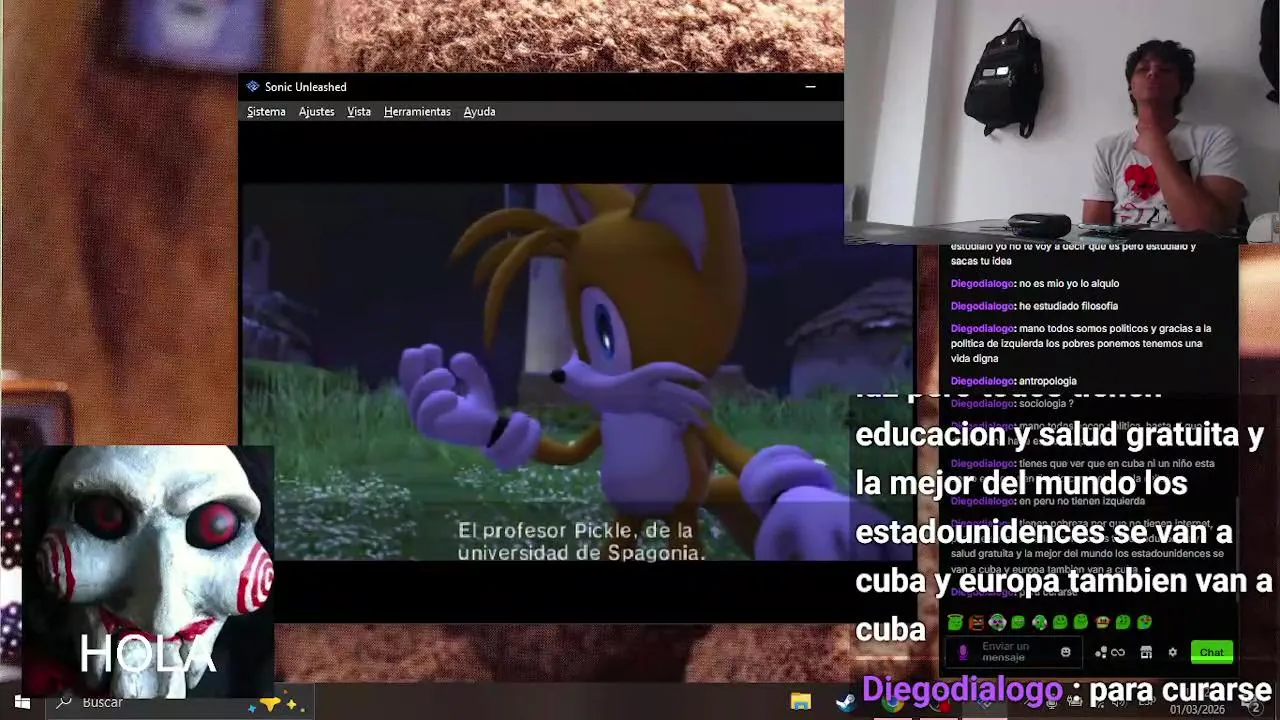Viewport: 1280px width, 720px height.
Task: Open the Vista menu
Action: [x=359, y=112]
